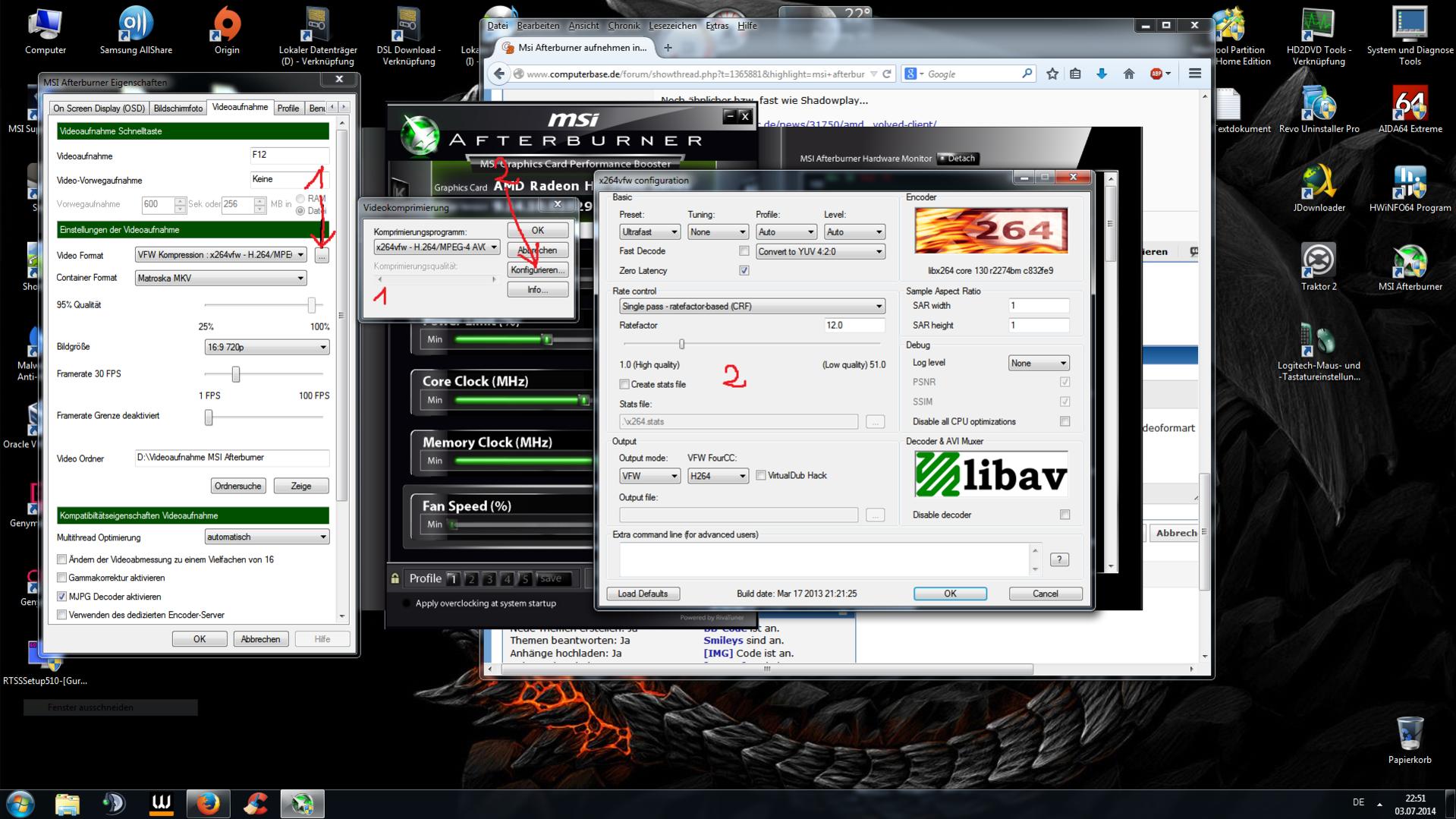Uncheck Zero Latency checkbox

[x=744, y=270]
